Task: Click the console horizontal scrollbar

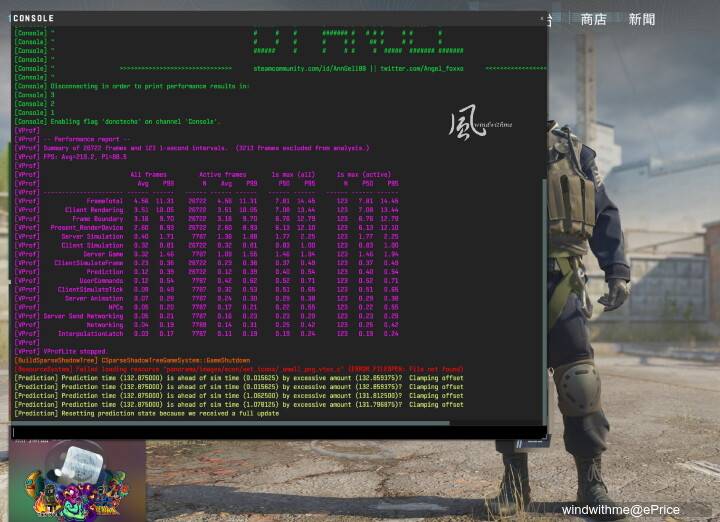Action: point(230,423)
